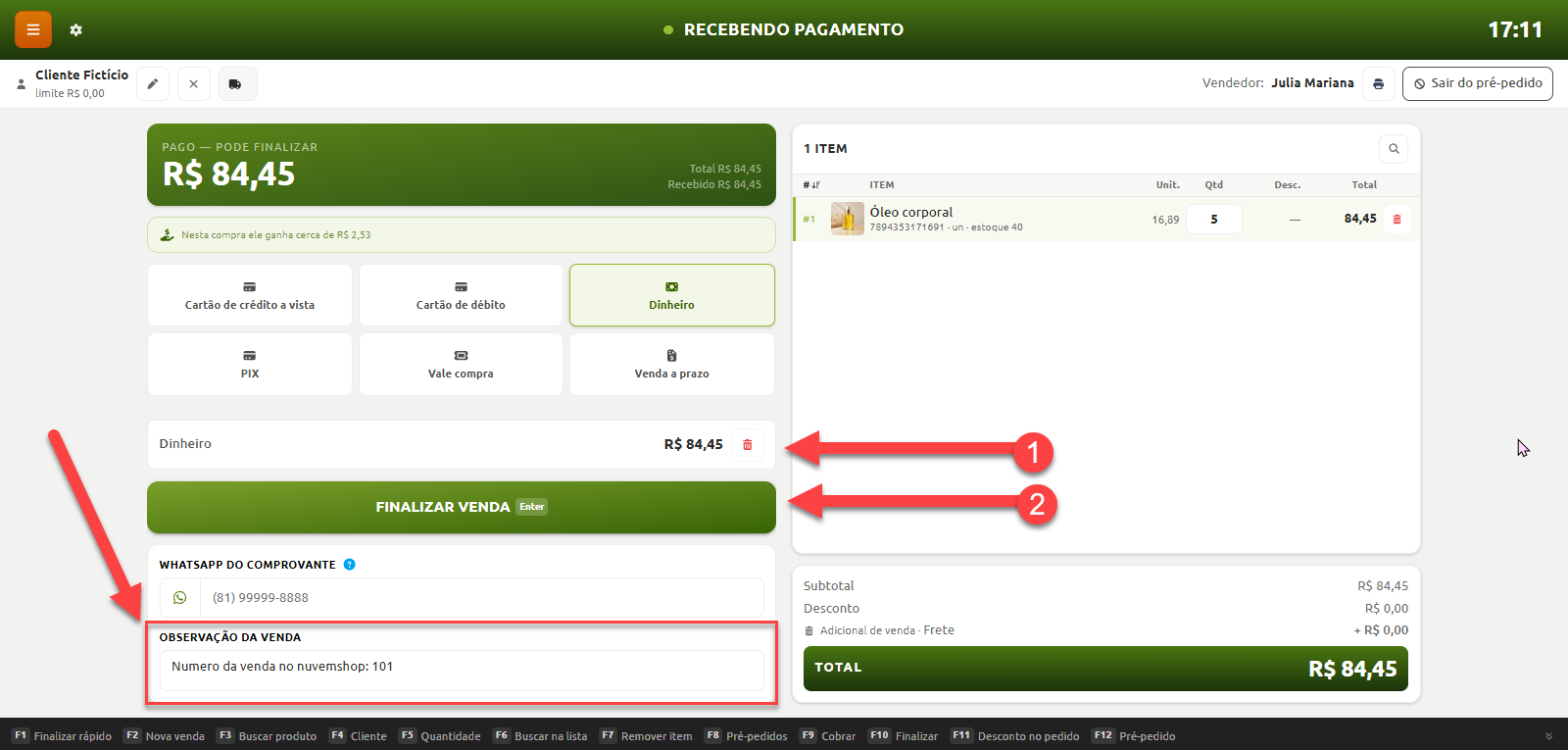The image size is (1568, 750).
Task: Sort items using the # column header
Action: click(x=811, y=185)
